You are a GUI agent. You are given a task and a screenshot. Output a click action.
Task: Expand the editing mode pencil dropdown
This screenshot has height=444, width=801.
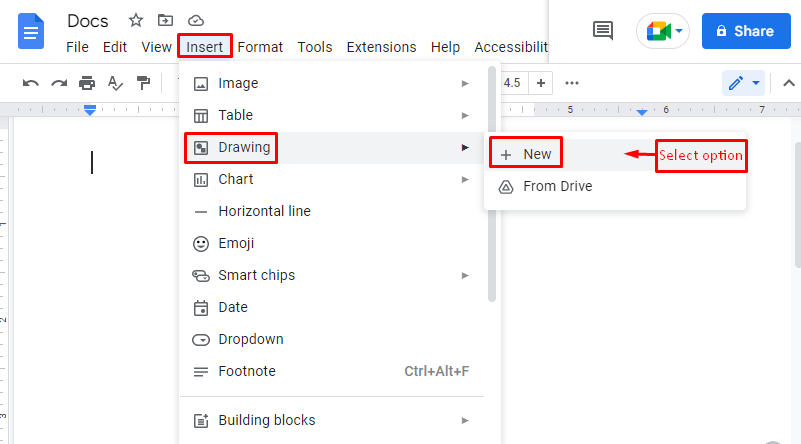[743, 83]
